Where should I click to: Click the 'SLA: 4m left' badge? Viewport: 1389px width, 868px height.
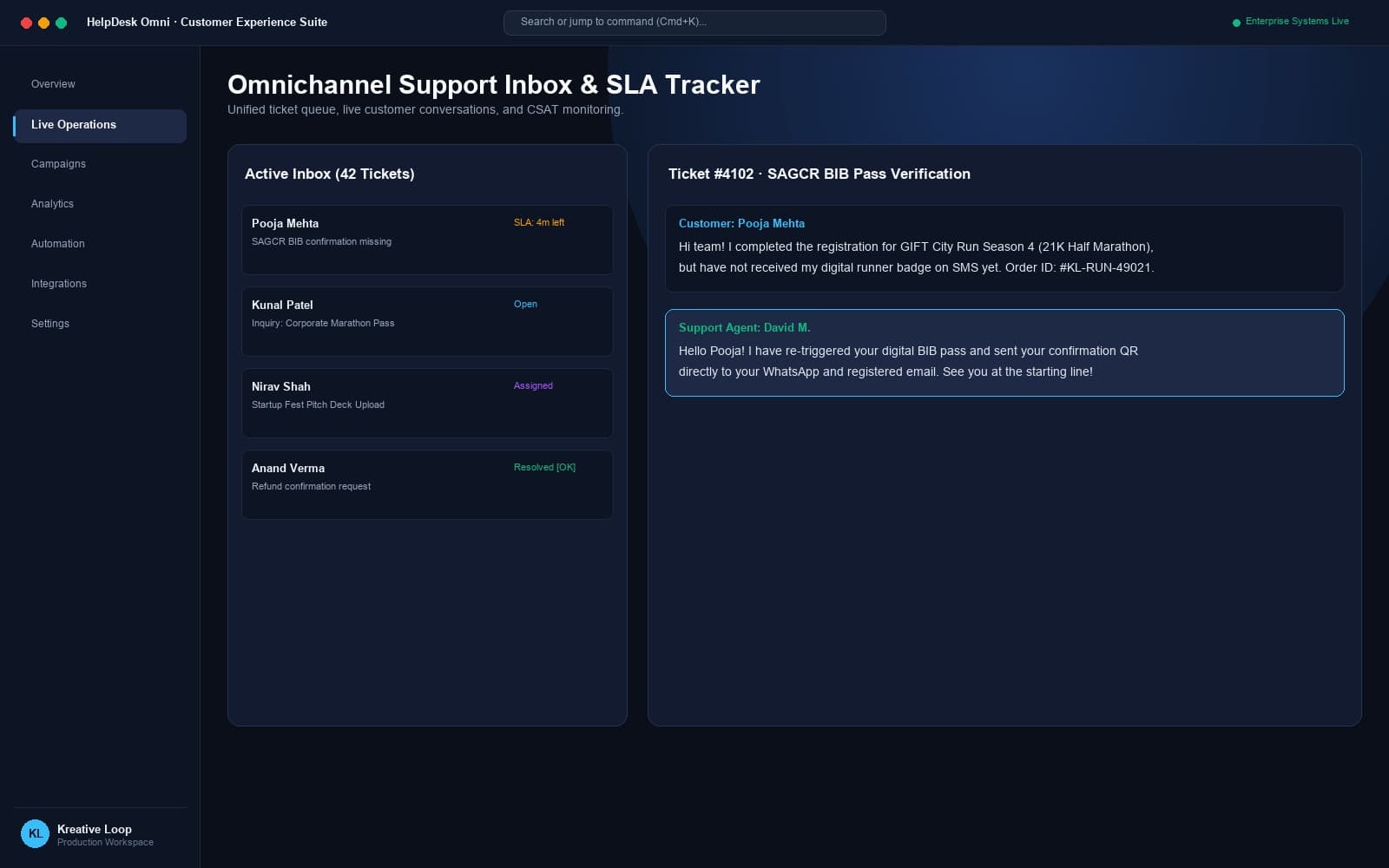(539, 222)
